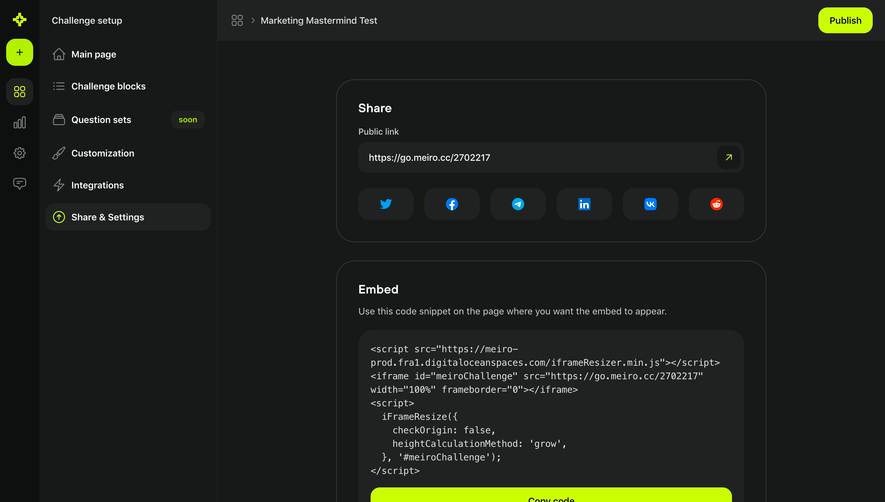
Task: Select Question sets menu item
Action: (x=128, y=120)
